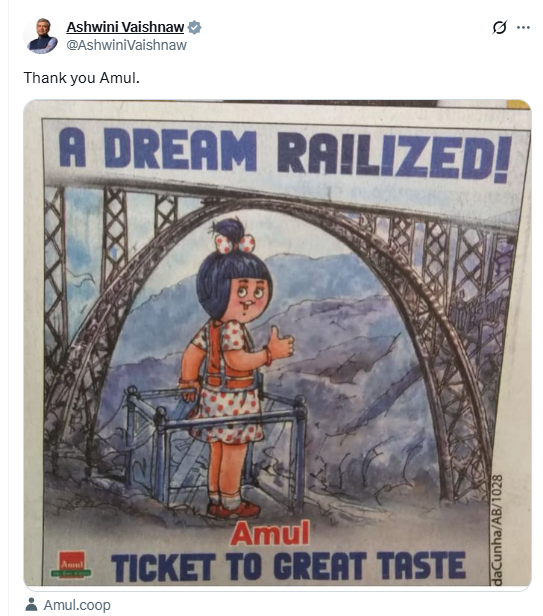Click the "Thank you Amul." tweet text
The width and height of the screenshot is (543, 616).
82,78
